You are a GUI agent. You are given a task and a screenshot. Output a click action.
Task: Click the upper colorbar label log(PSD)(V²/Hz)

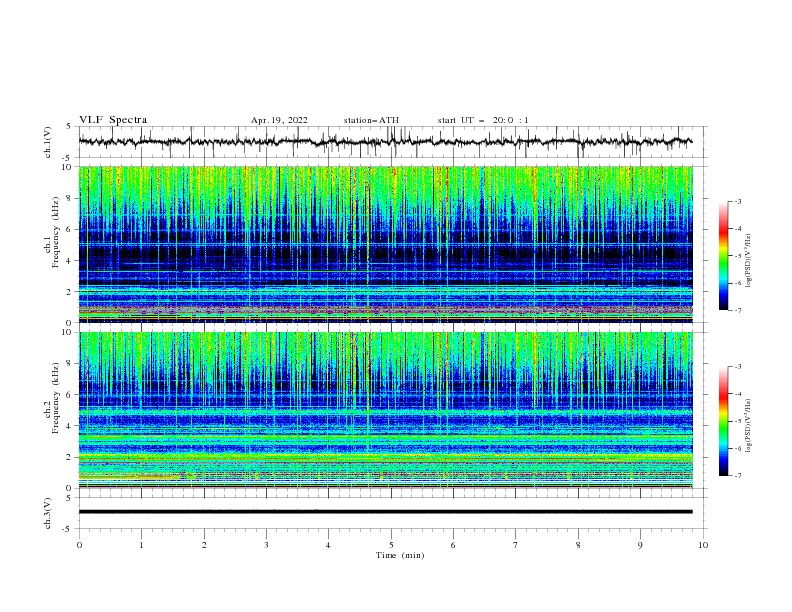749,261
